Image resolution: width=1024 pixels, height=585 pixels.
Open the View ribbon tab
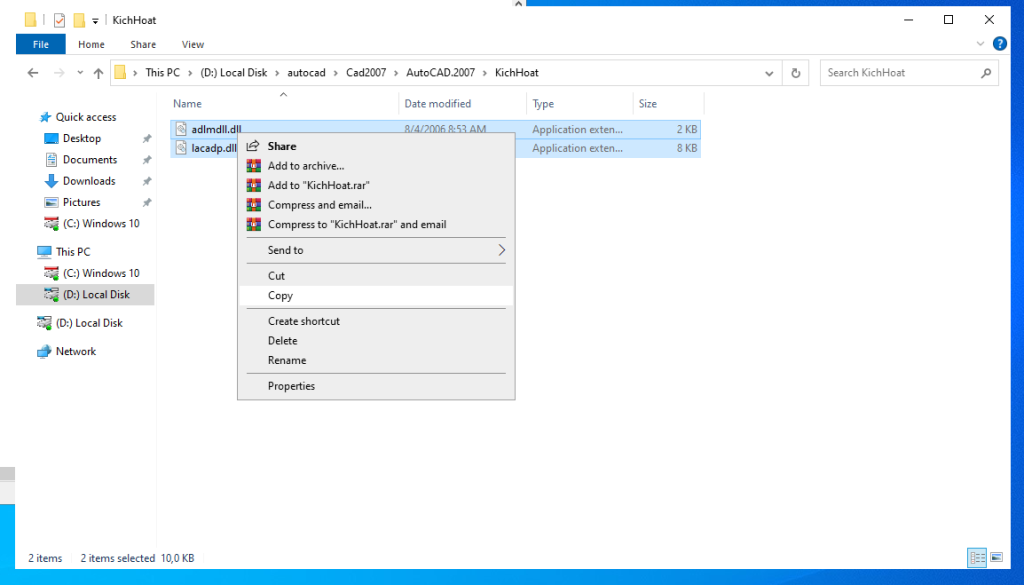point(193,44)
